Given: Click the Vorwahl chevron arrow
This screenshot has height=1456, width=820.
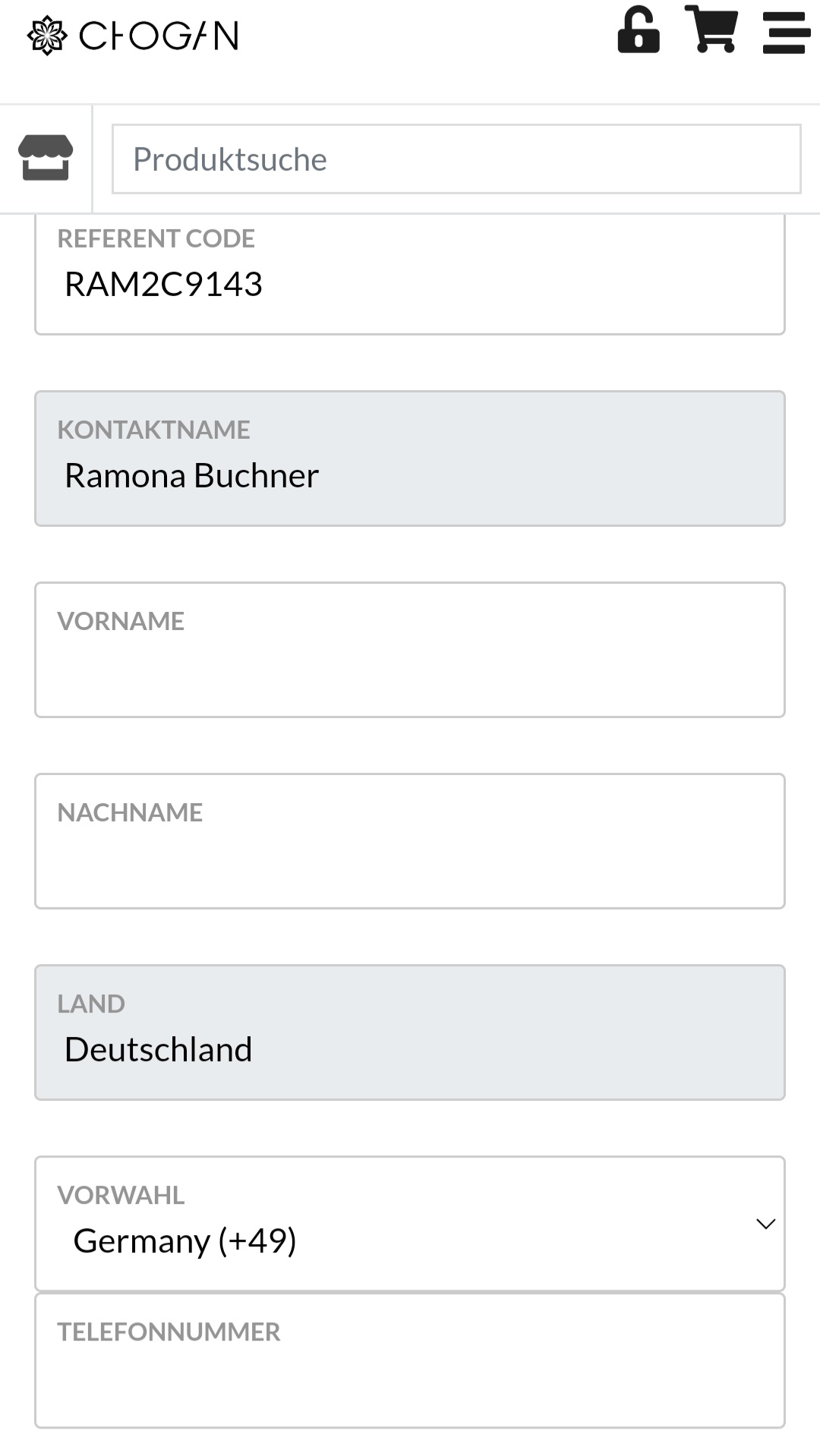Looking at the screenshot, I should coord(765,1224).
